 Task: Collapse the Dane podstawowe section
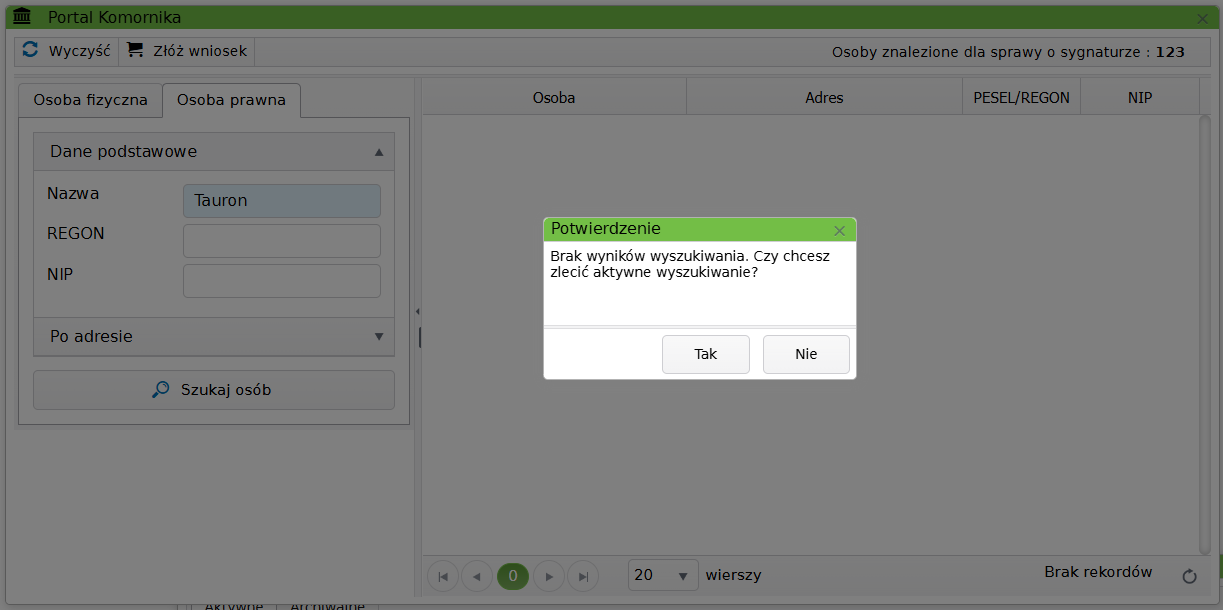click(379, 152)
